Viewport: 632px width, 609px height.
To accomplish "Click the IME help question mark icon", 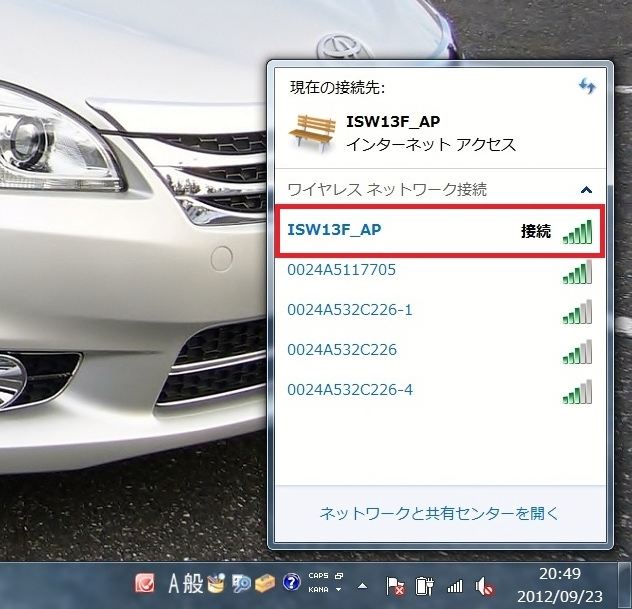I will [x=291, y=583].
